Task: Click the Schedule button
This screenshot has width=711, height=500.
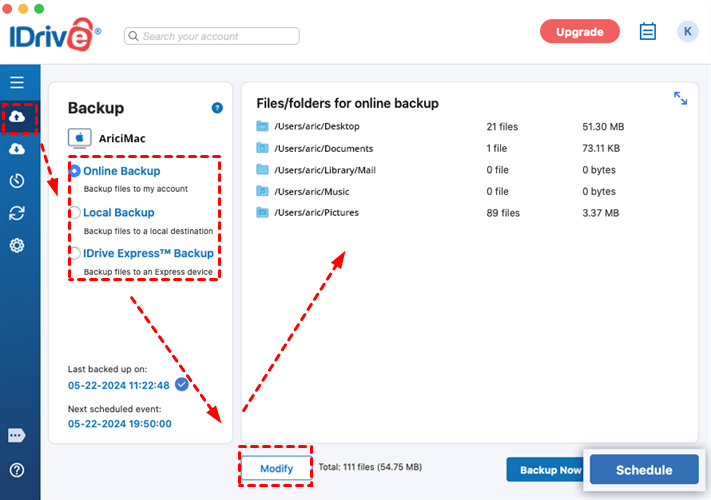Action: [644, 470]
